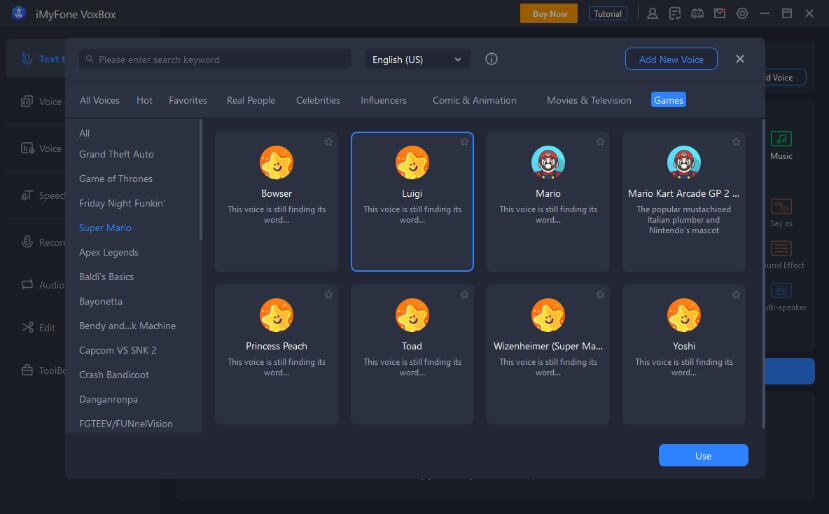This screenshot has width=829, height=514.
Task: Click the Say as icon
Action: click(x=781, y=206)
